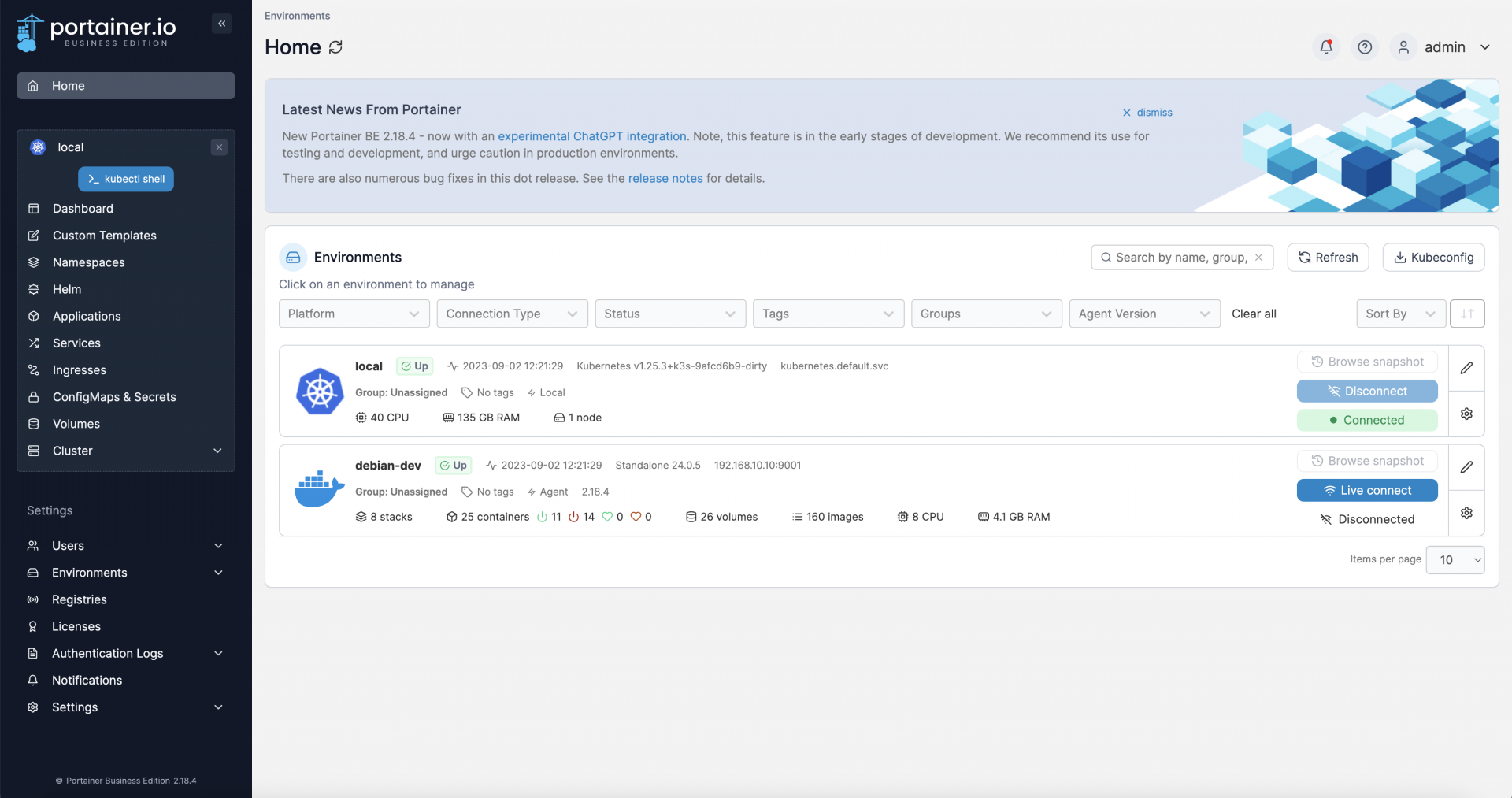Click the local row's heartbeat icon beside 12:21:29
Viewport: 1512px width, 798px height.
453,366
